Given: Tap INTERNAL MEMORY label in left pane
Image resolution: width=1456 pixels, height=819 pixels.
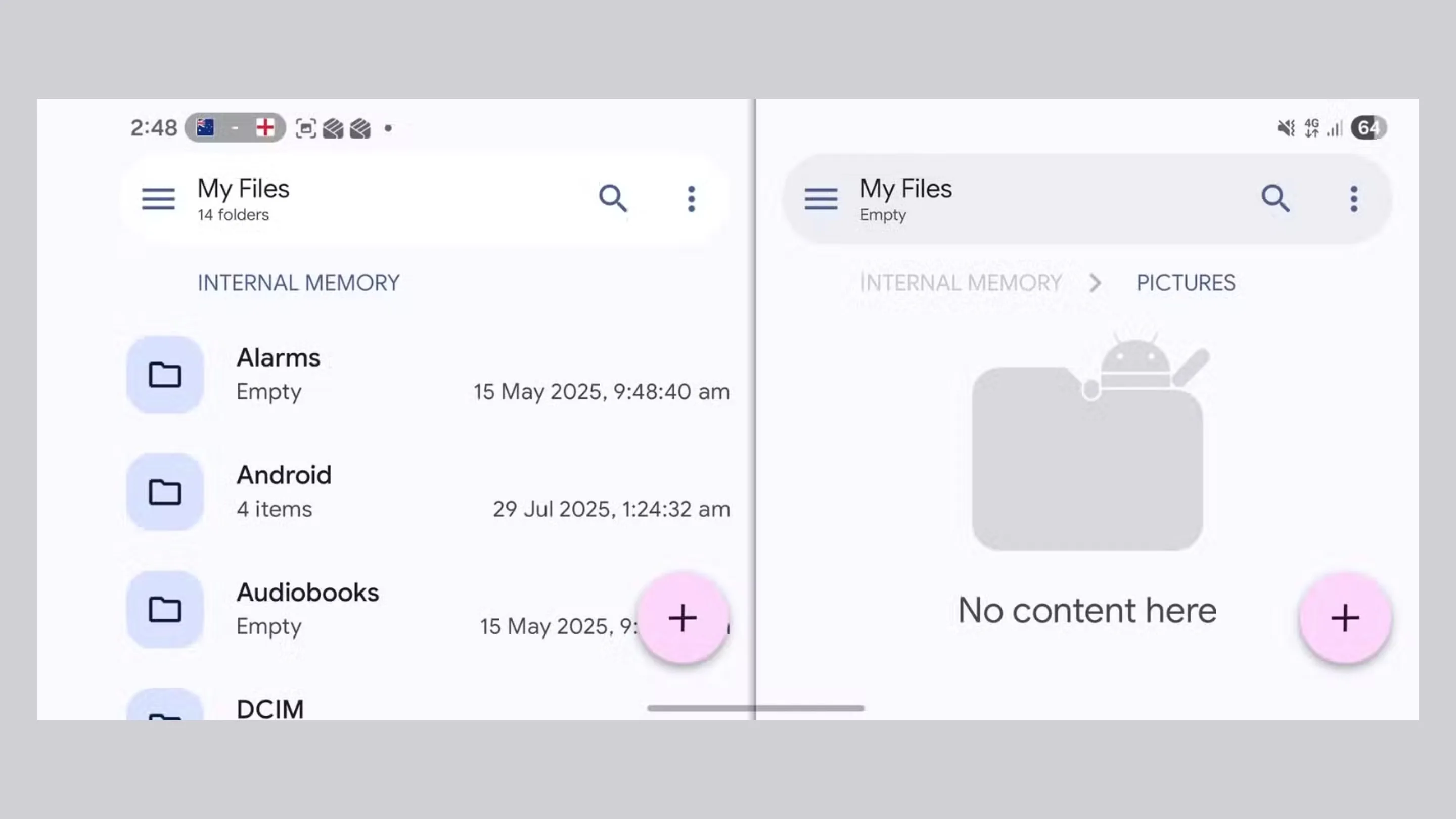Looking at the screenshot, I should pyautogui.click(x=298, y=283).
